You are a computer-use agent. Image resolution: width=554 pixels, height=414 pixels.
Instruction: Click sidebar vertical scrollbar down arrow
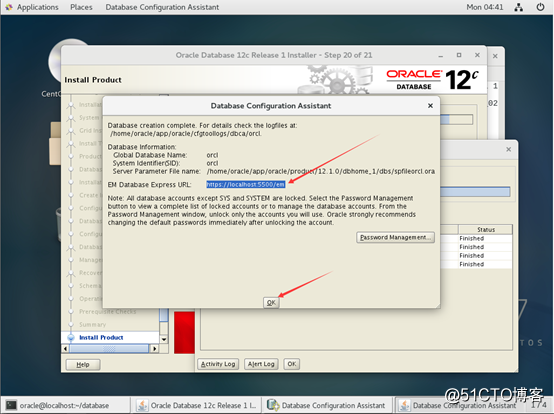(x=164, y=339)
